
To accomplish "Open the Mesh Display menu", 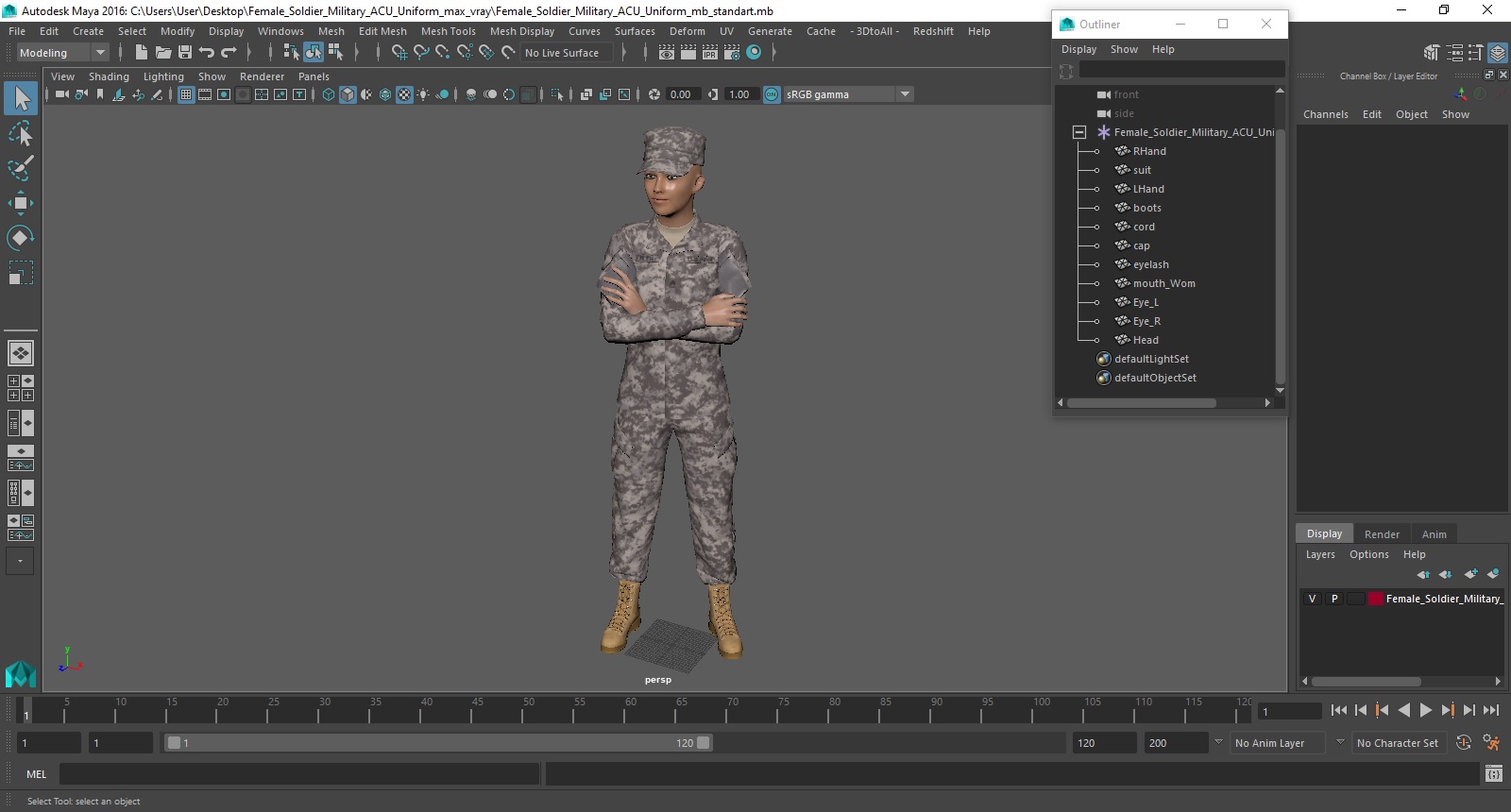I will [x=522, y=31].
